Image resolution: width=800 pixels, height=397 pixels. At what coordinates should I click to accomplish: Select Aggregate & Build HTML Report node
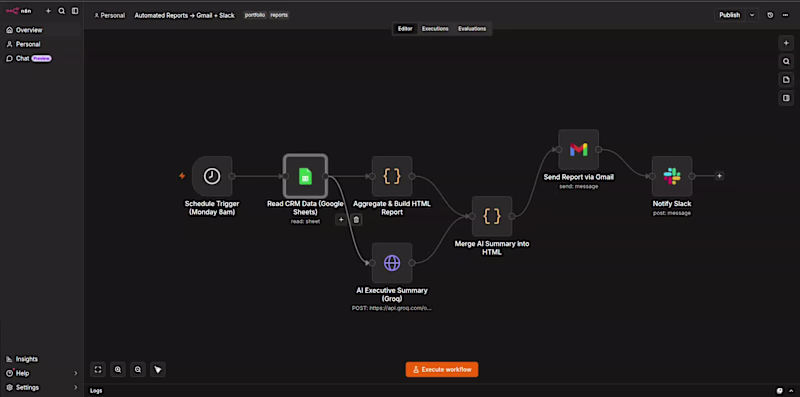(x=392, y=177)
